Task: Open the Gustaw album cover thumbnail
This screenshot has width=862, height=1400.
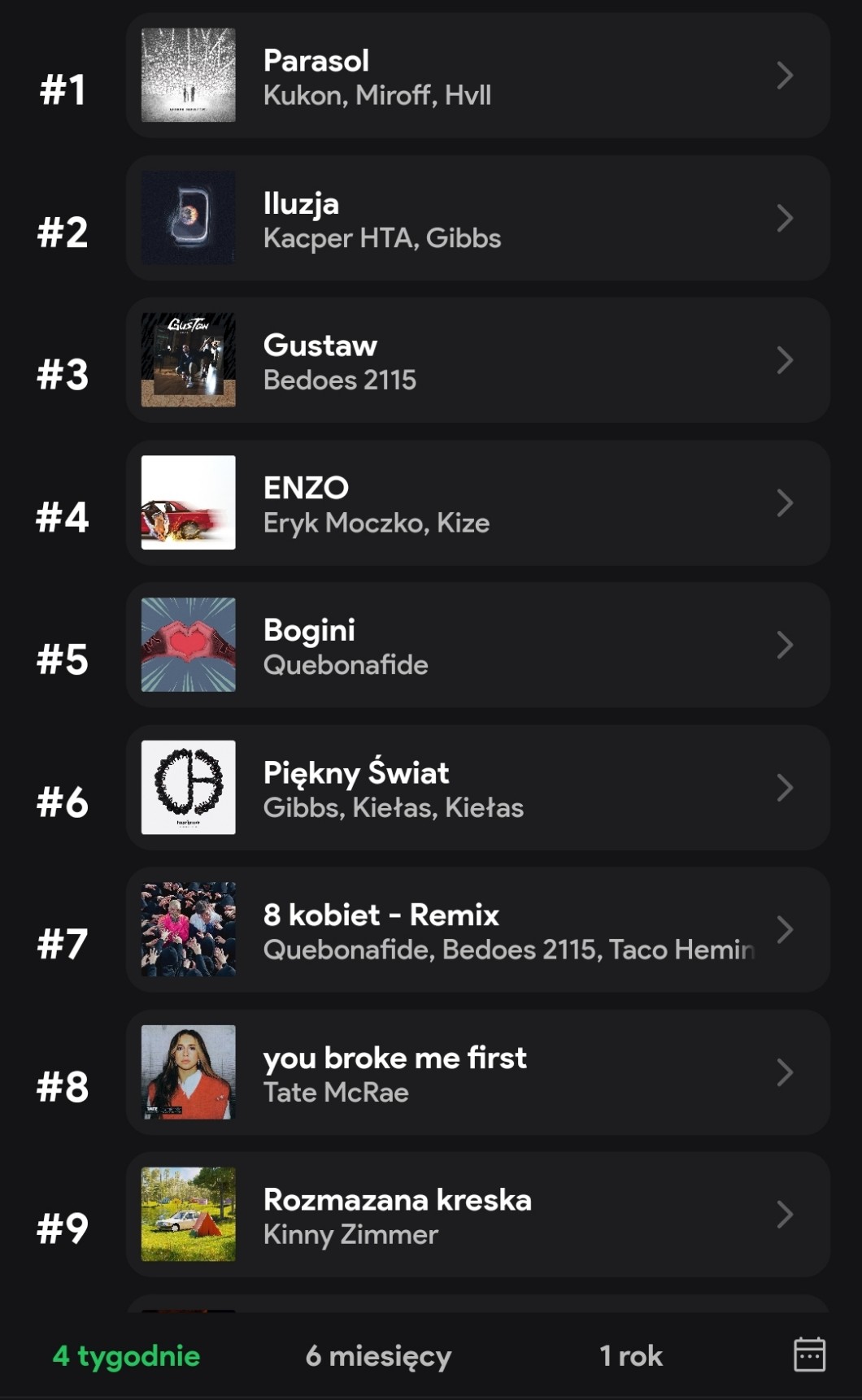Action: pyautogui.click(x=189, y=360)
